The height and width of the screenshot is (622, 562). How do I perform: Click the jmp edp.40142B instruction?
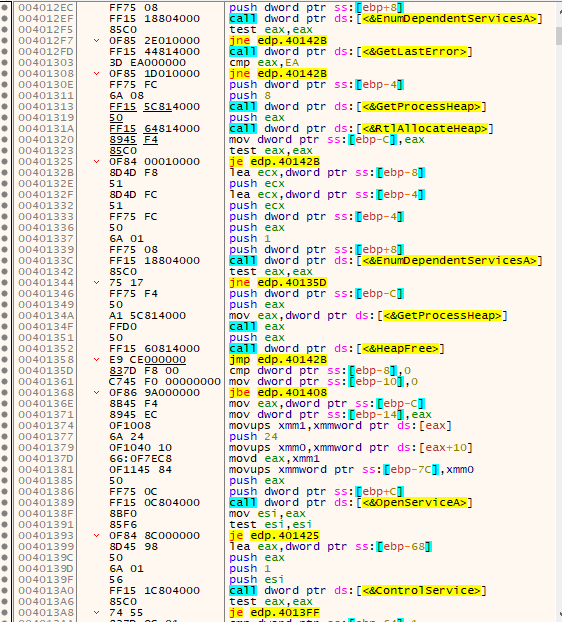click(278, 359)
